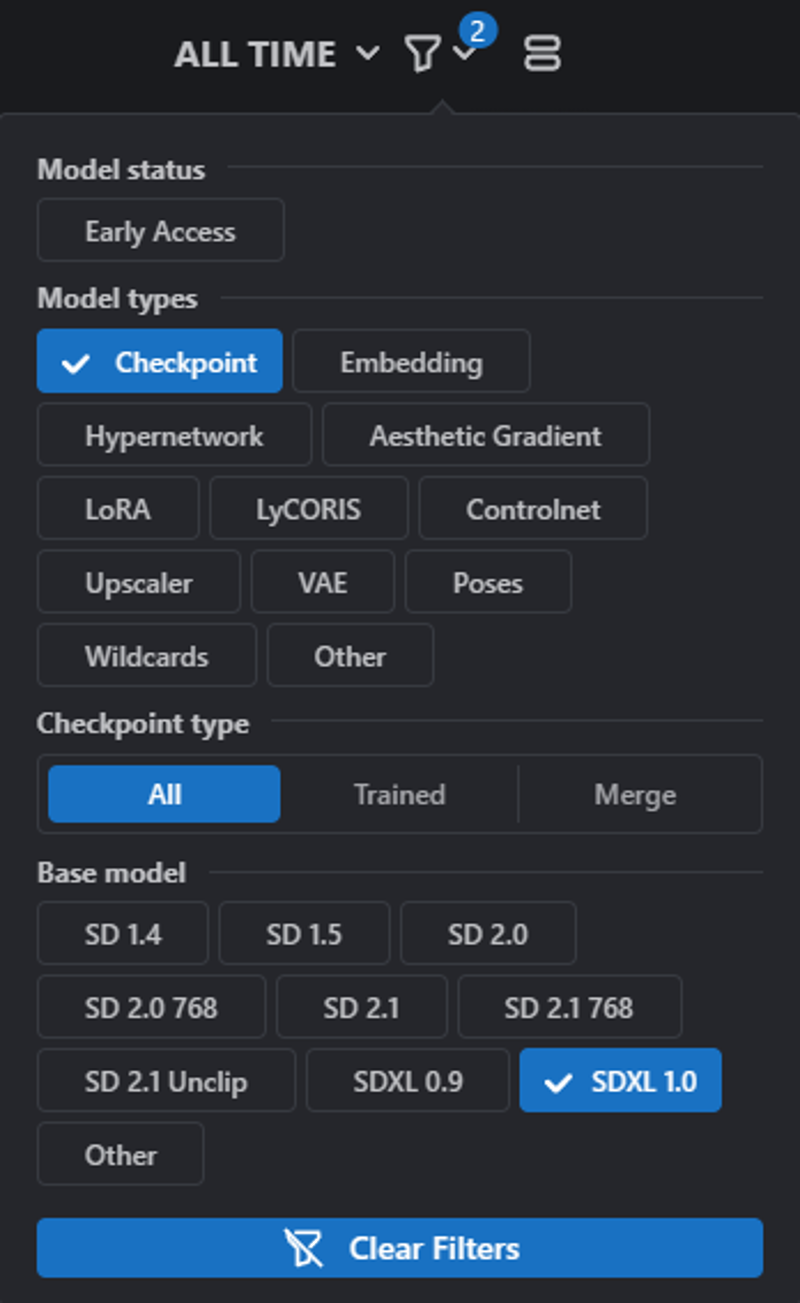Click the Clear Filters button
The image size is (800, 1303).
(x=400, y=1247)
